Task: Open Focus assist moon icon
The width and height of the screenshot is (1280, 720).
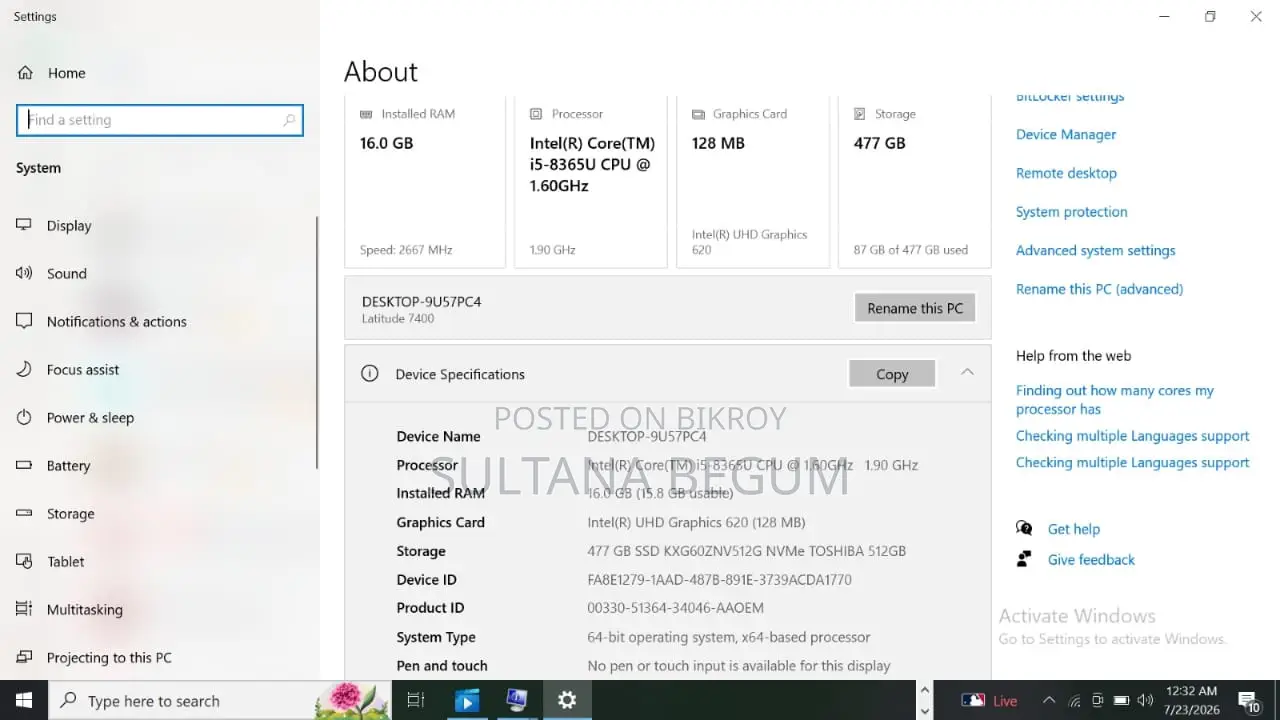Action: coord(24,369)
